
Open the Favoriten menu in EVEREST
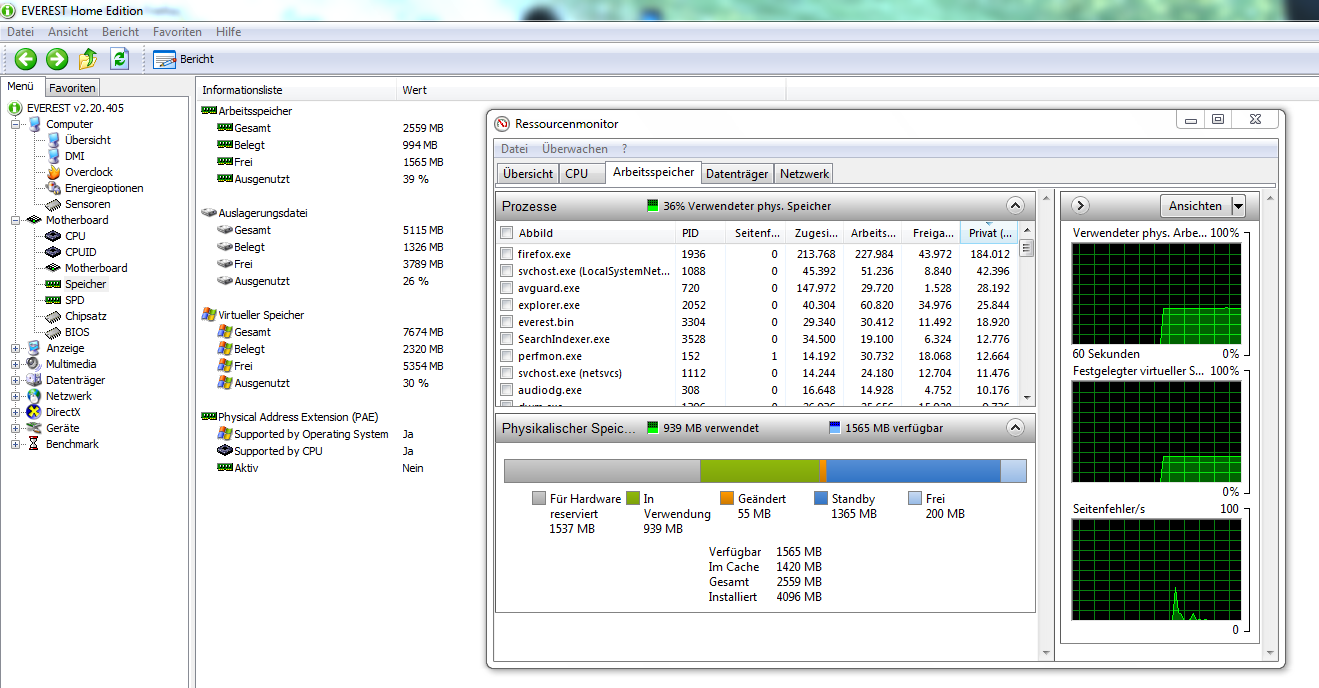pos(177,32)
